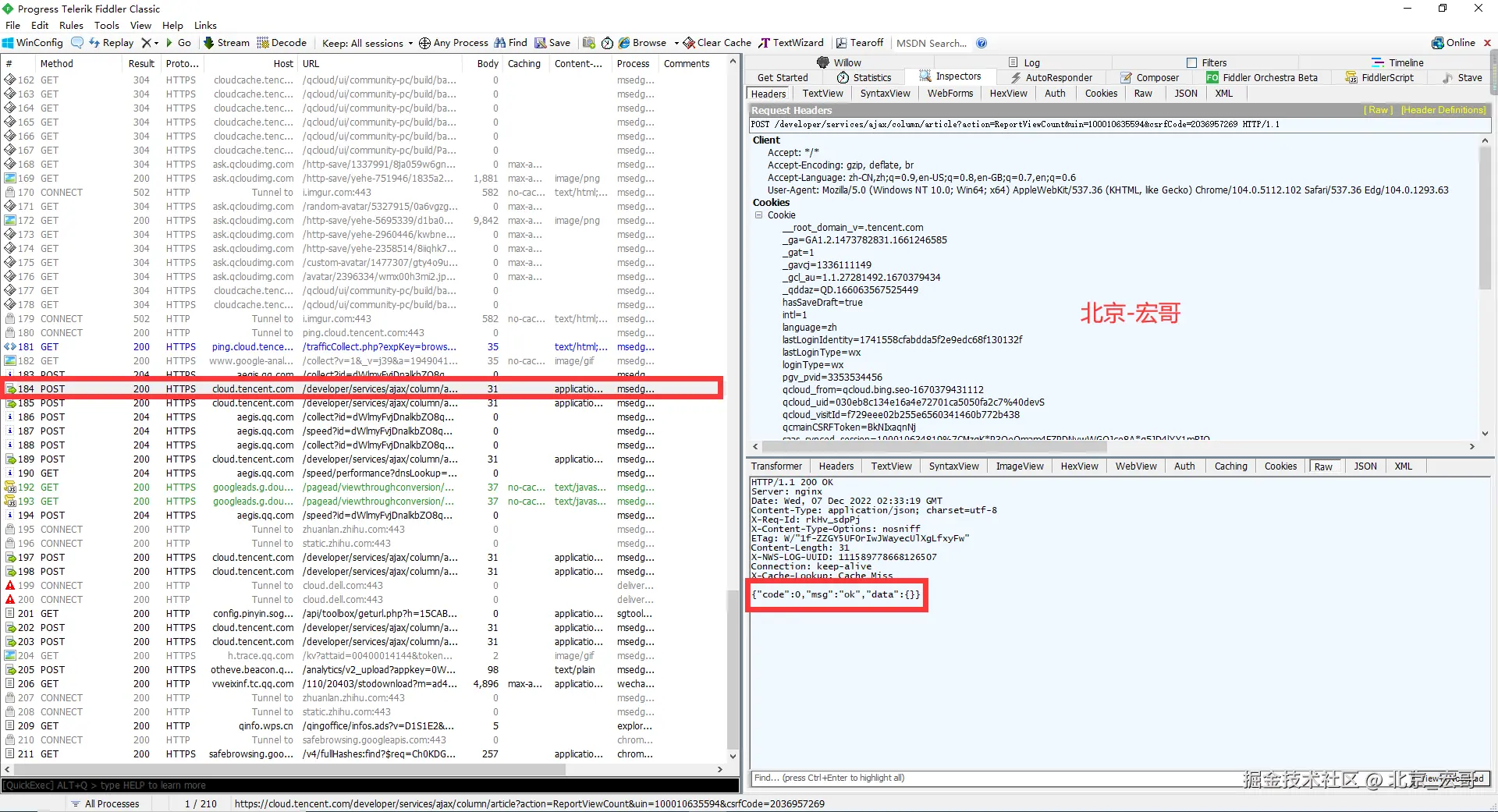1498x812 pixels.
Task: Tick the Filters checkbox
Action: [x=1191, y=62]
